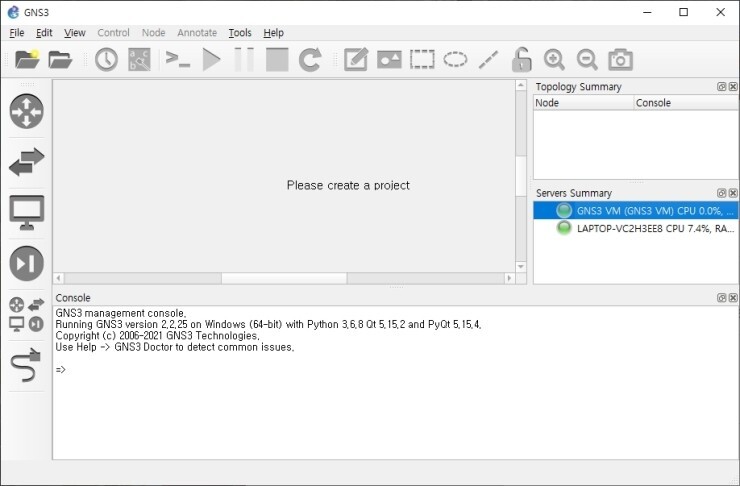Select the Insert picture tool
This screenshot has height=486, width=740.
[389, 60]
